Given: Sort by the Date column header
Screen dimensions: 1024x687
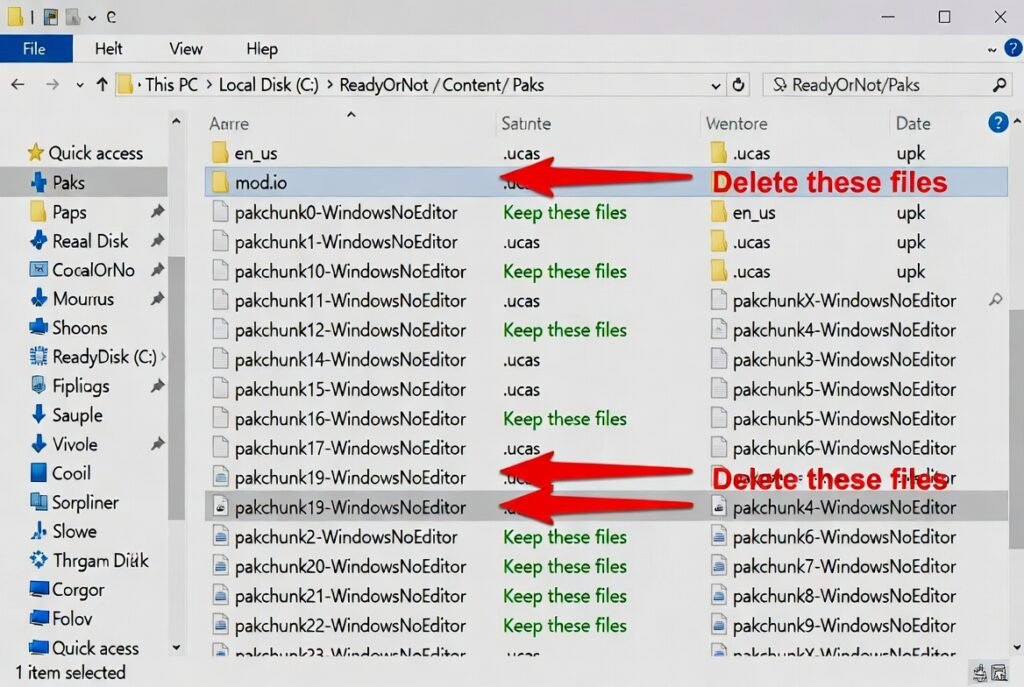Looking at the screenshot, I should click(x=913, y=124).
